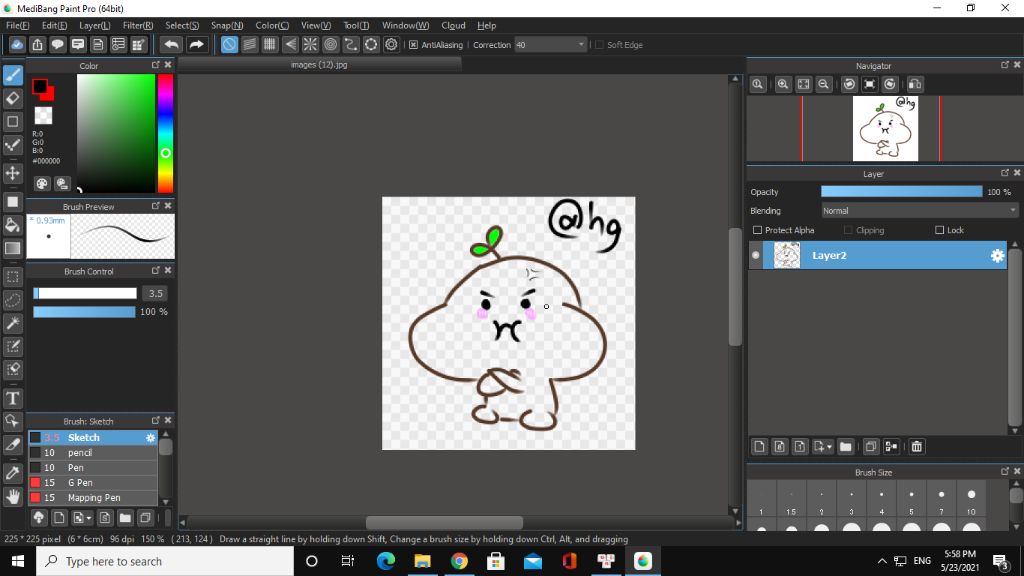Click the taskbar search box
Image resolution: width=1024 pixels, height=576 pixels.
click(x=165, y=561)
